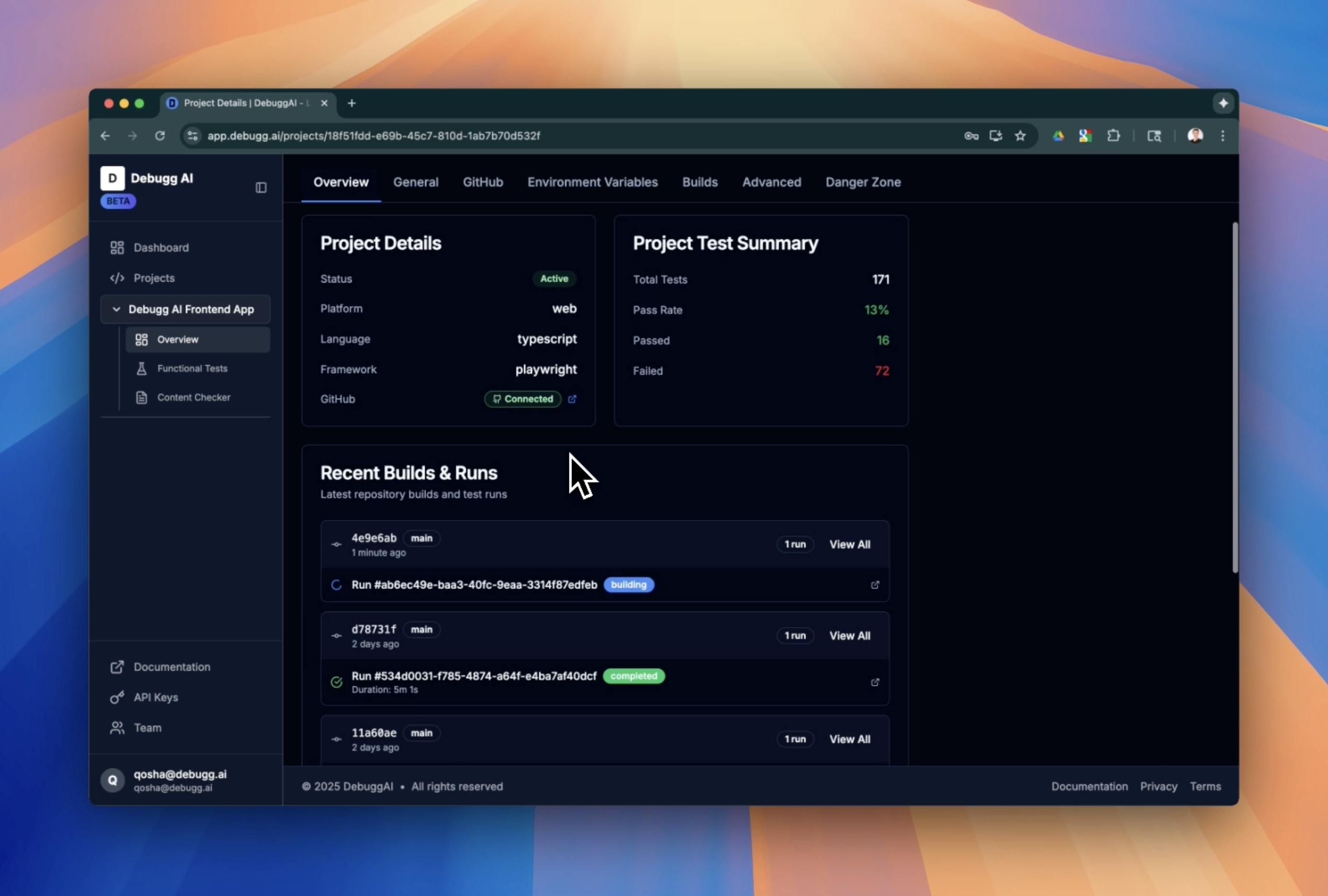Open Chrome's three-dot menu
This screenshot has height=896, width=1328.
(x=1221, y=136)
